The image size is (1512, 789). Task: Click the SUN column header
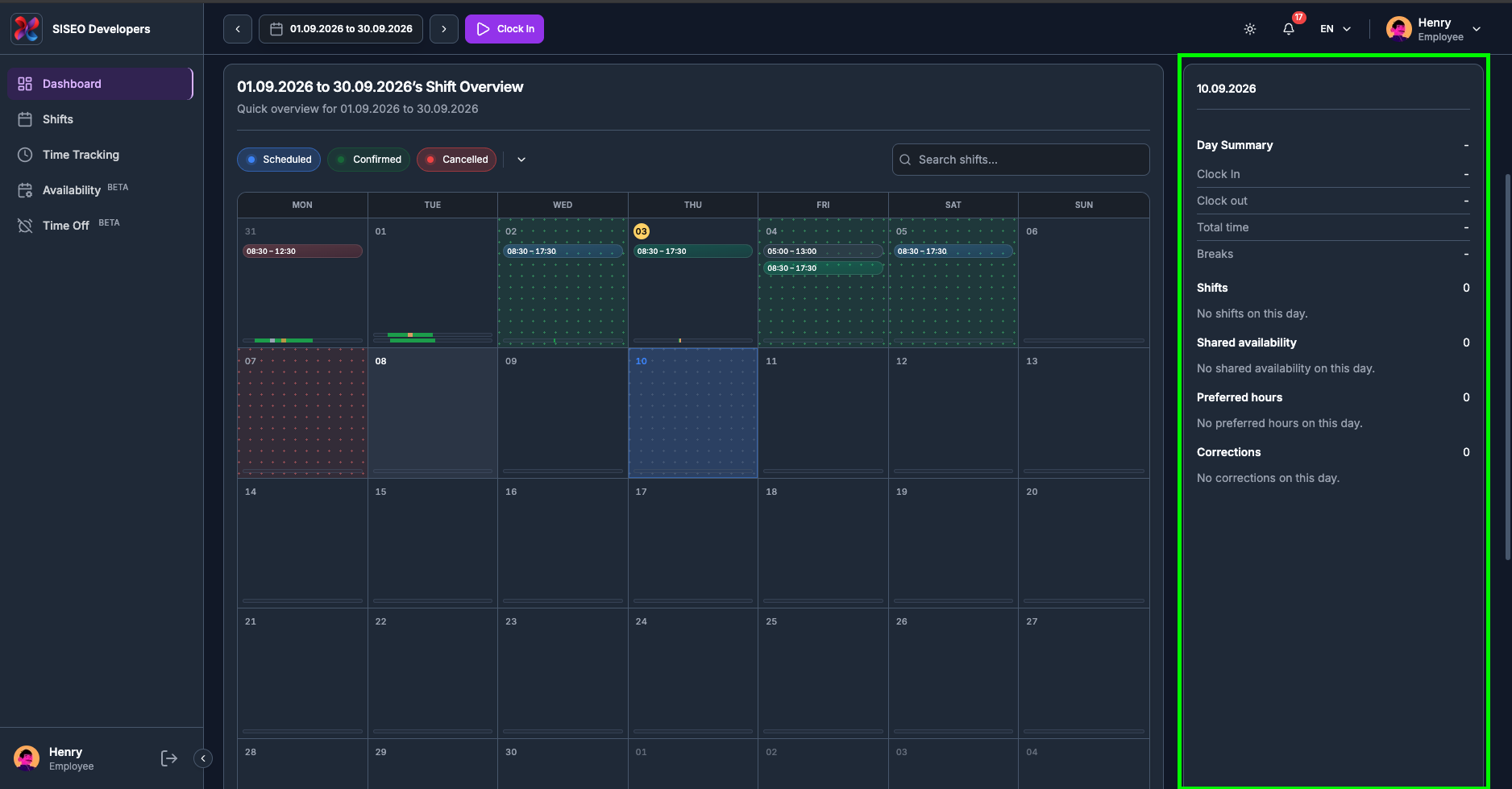pos(1084,205)
